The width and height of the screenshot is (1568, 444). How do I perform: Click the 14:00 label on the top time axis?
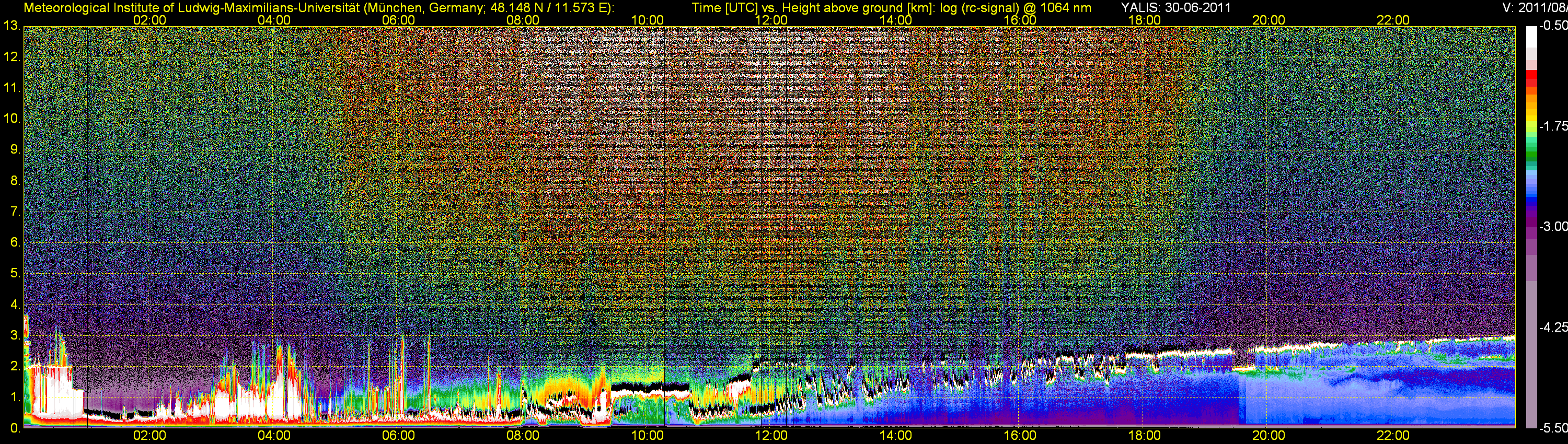pos(895,20)
